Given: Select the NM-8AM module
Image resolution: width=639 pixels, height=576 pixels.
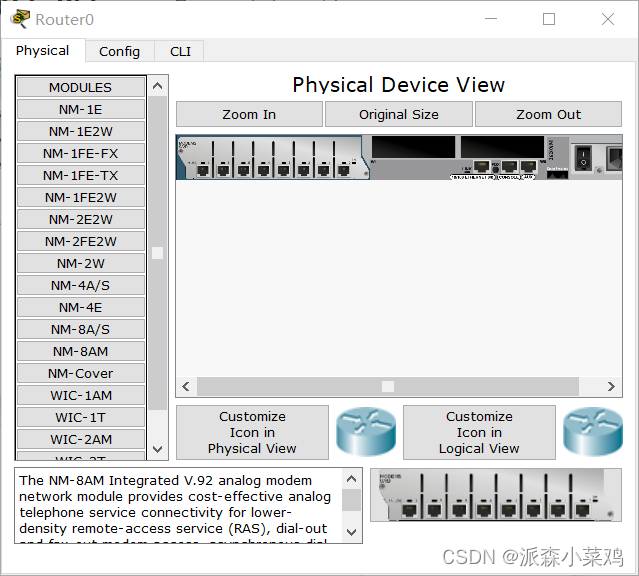Looking at the screenshot, I should (81, 351).
